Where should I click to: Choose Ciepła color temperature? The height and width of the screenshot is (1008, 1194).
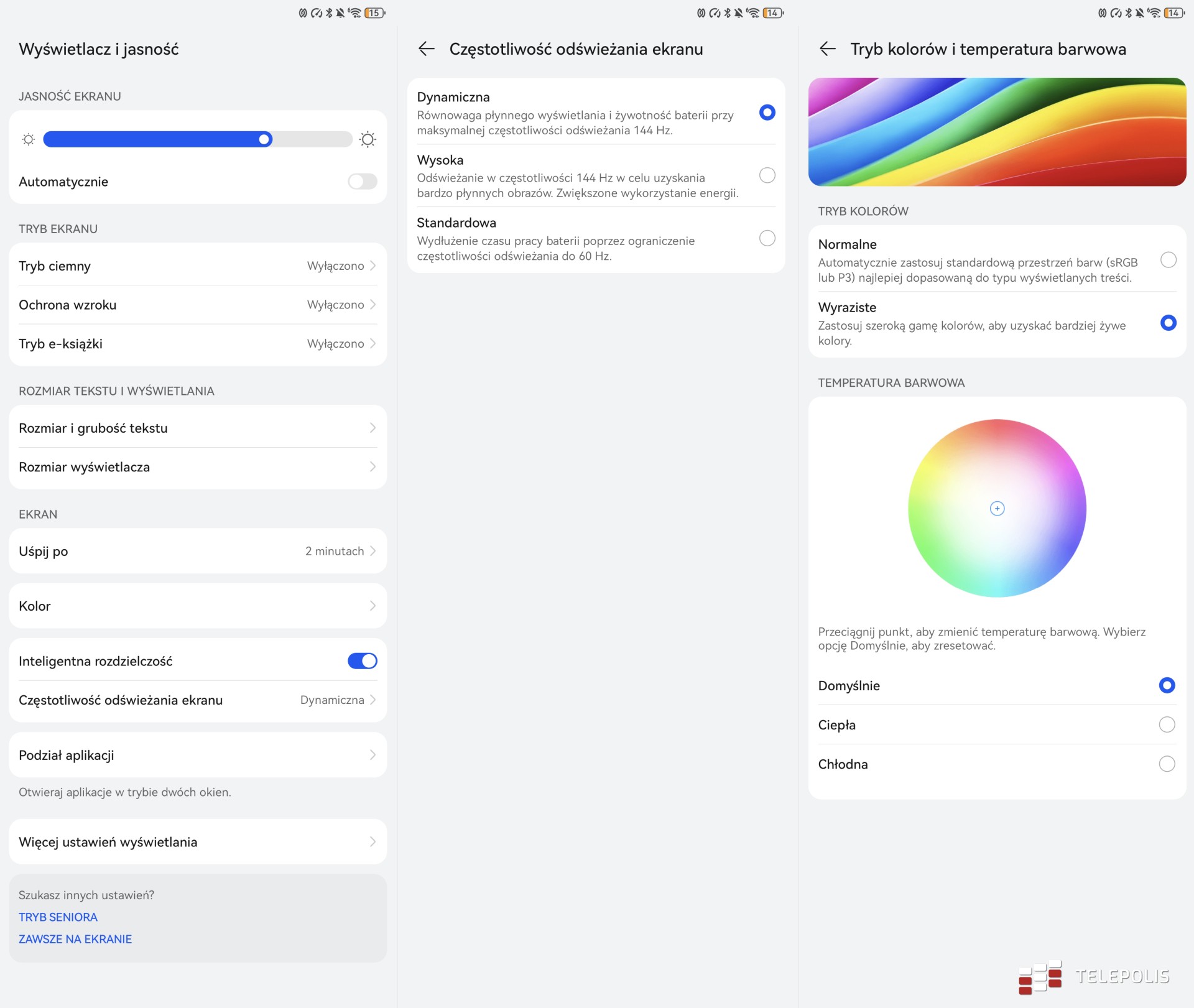(1167, 724)
